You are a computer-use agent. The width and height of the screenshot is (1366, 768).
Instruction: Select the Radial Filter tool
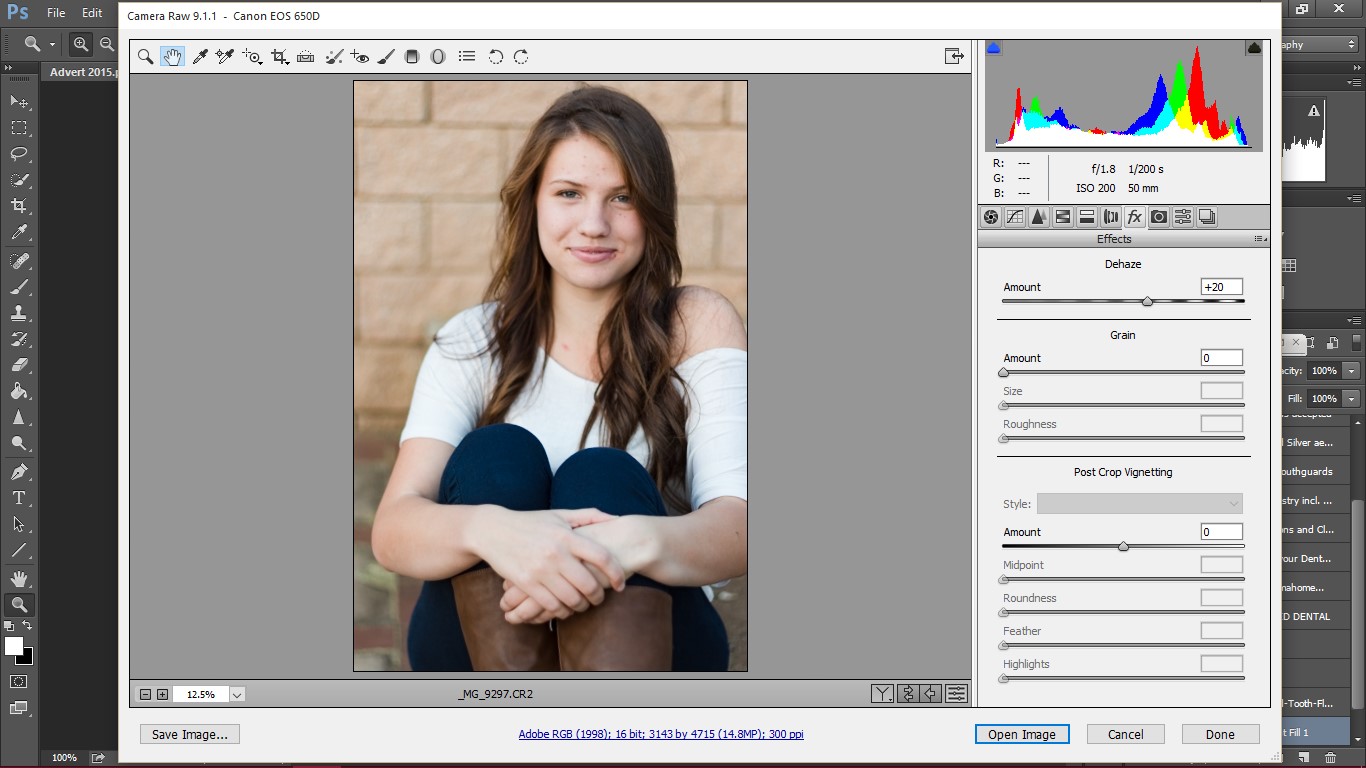click(x=437, y=57)
